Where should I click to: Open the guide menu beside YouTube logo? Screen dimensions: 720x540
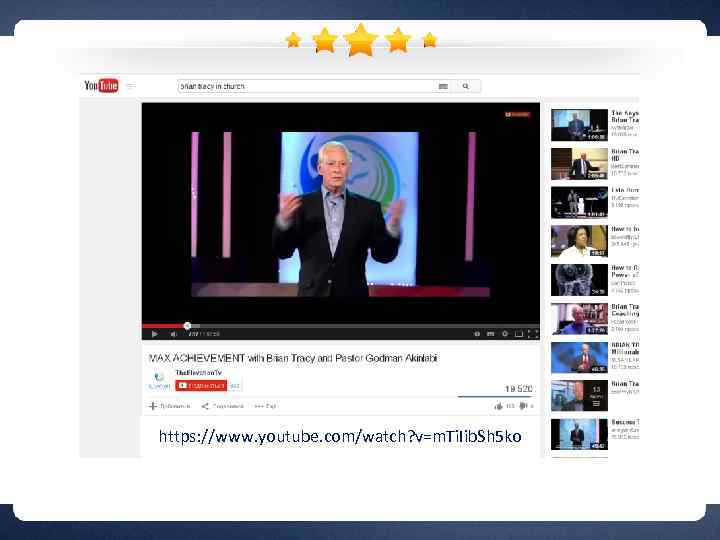(131, 86)
